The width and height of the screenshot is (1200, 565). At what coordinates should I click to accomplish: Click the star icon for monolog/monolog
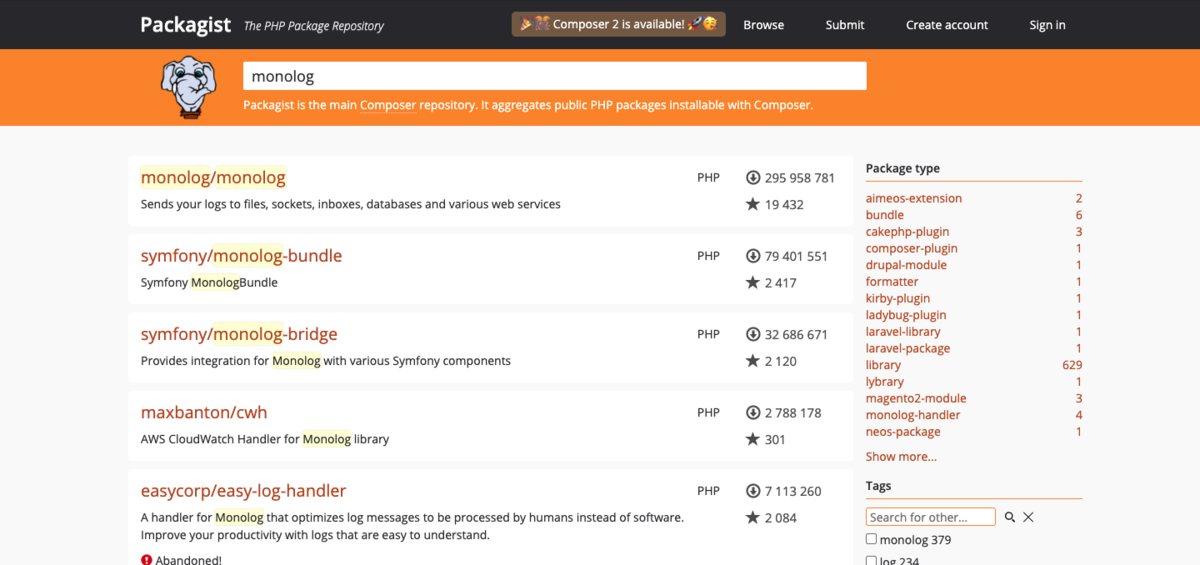coord(753,204)
